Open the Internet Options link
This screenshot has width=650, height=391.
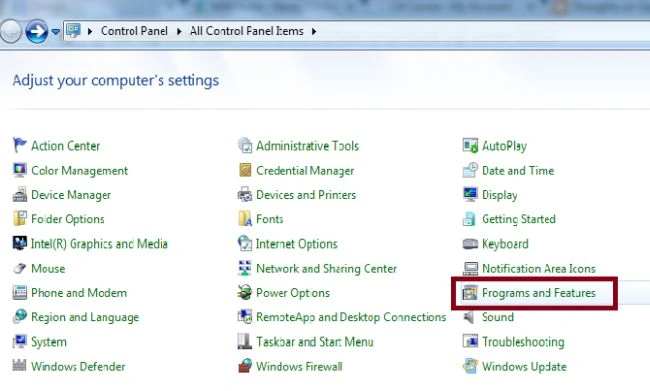click(297, 244)
